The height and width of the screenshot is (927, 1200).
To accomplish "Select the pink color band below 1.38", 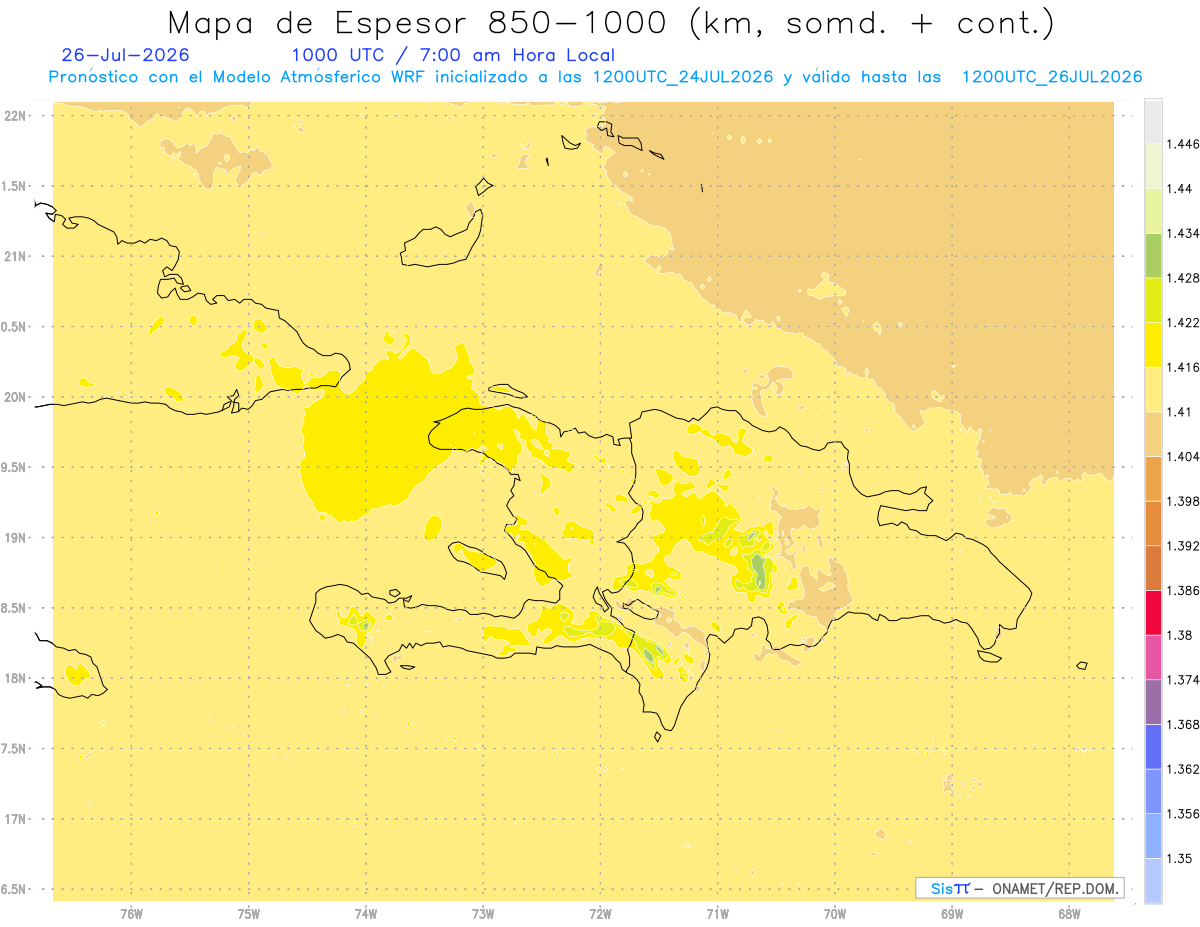I will (x=1153, y=657).
